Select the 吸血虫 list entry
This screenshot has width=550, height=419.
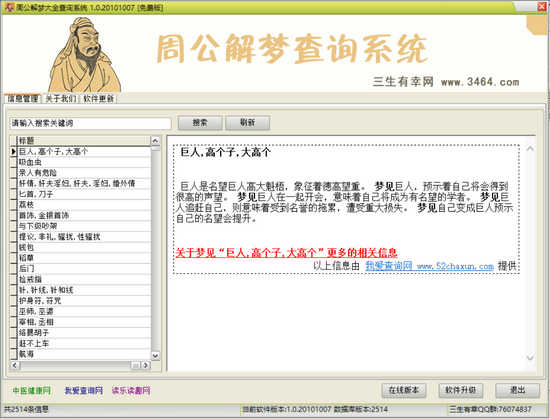coord(84,162)
